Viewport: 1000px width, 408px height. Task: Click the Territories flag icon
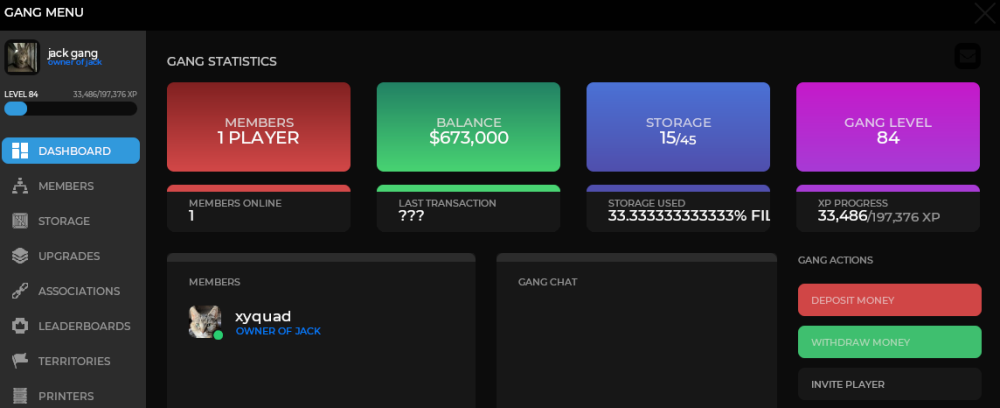20,361
